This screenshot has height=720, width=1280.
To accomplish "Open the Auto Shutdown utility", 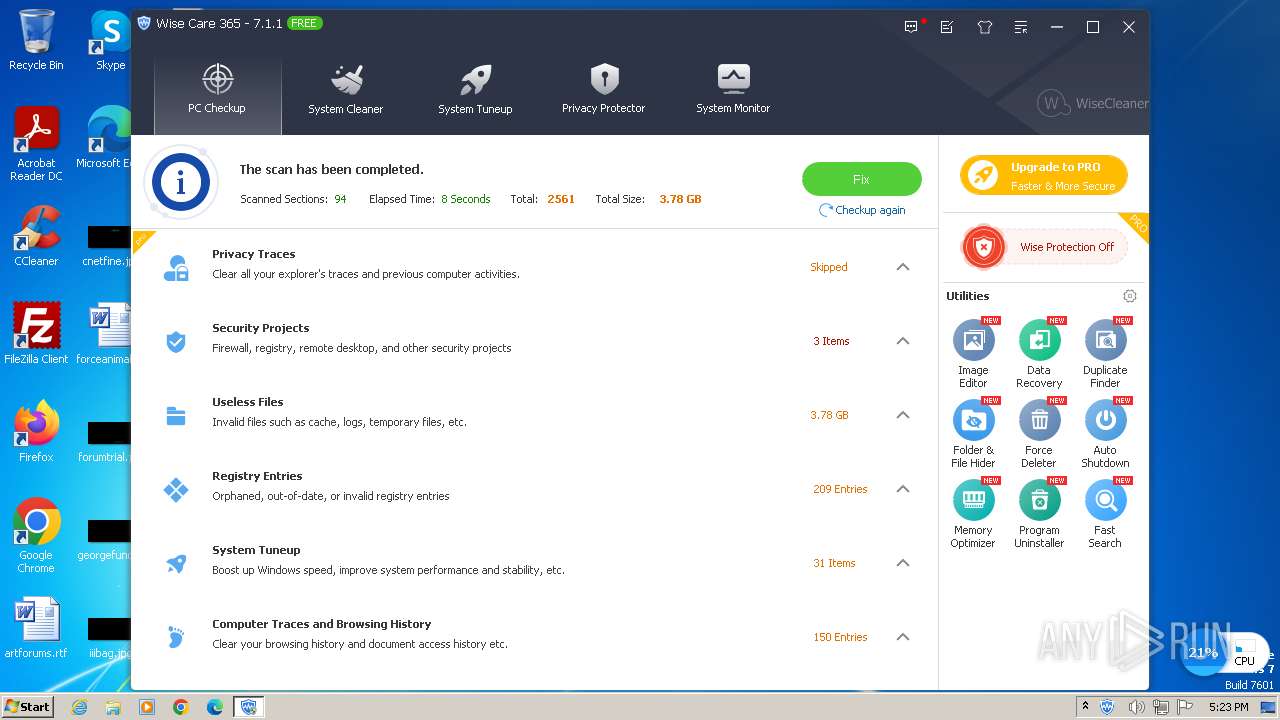I will (x=1105, y=421).
